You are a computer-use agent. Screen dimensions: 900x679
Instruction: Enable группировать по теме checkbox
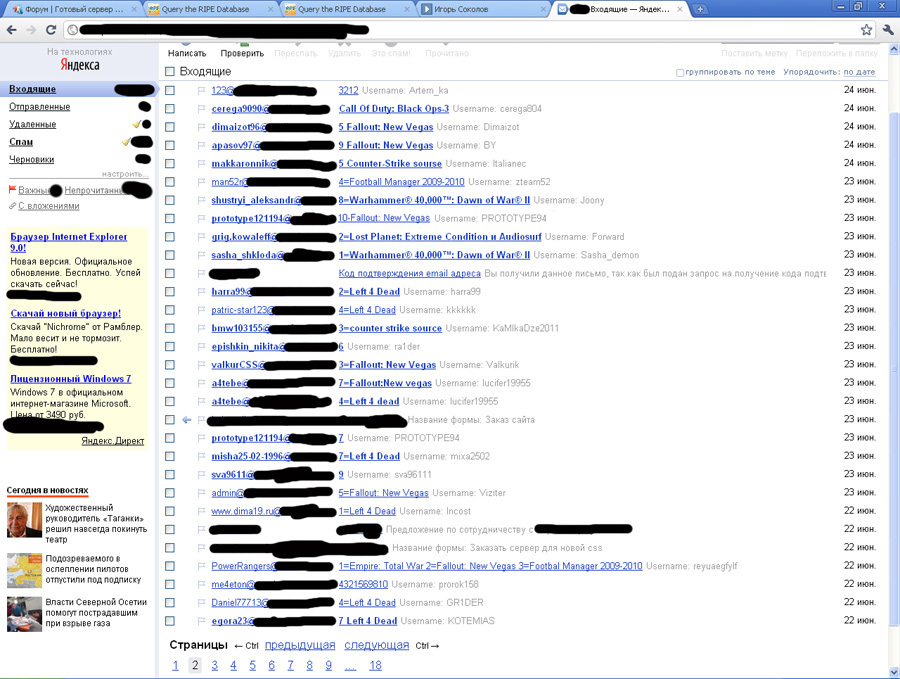point(680,72)
